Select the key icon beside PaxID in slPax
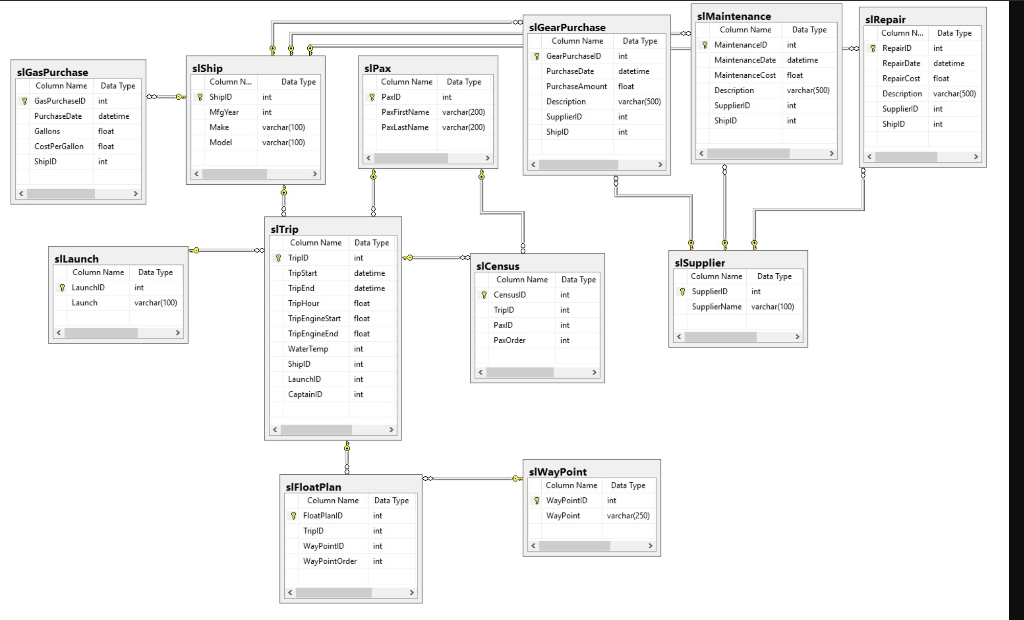 (372, 96)
